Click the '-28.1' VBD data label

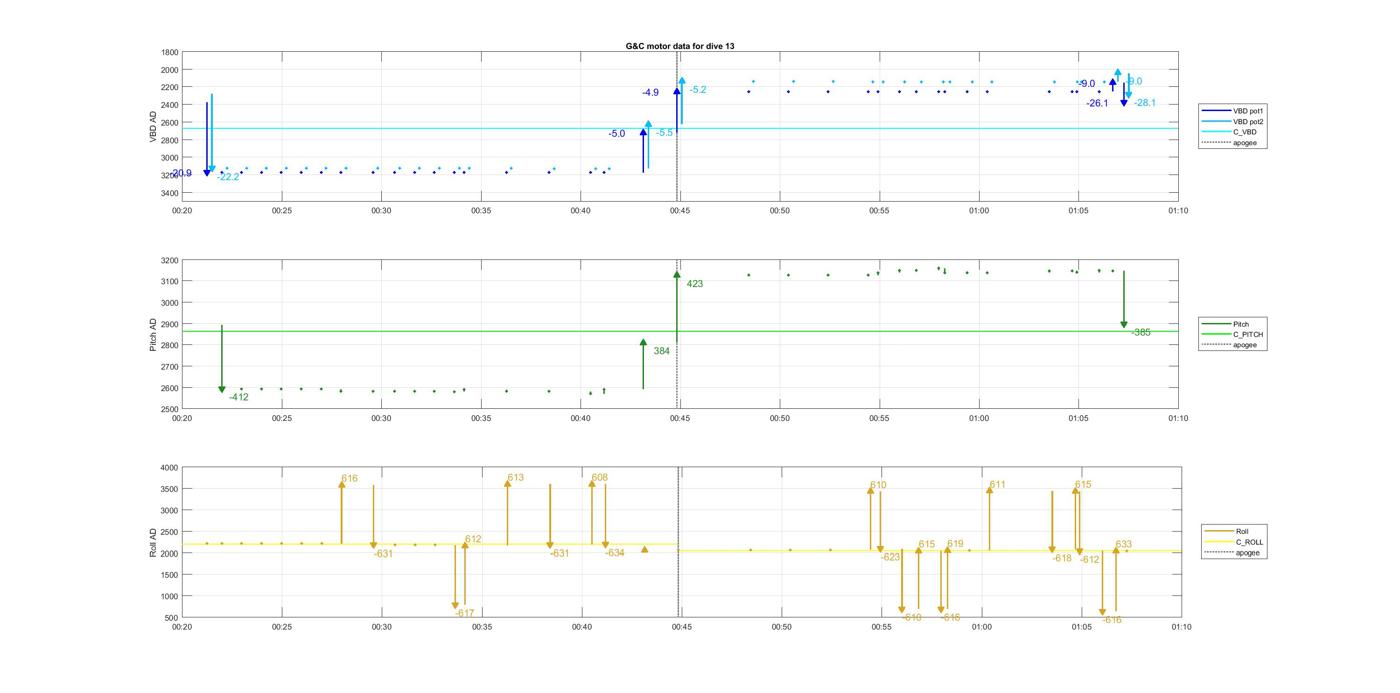point(1145,103)
